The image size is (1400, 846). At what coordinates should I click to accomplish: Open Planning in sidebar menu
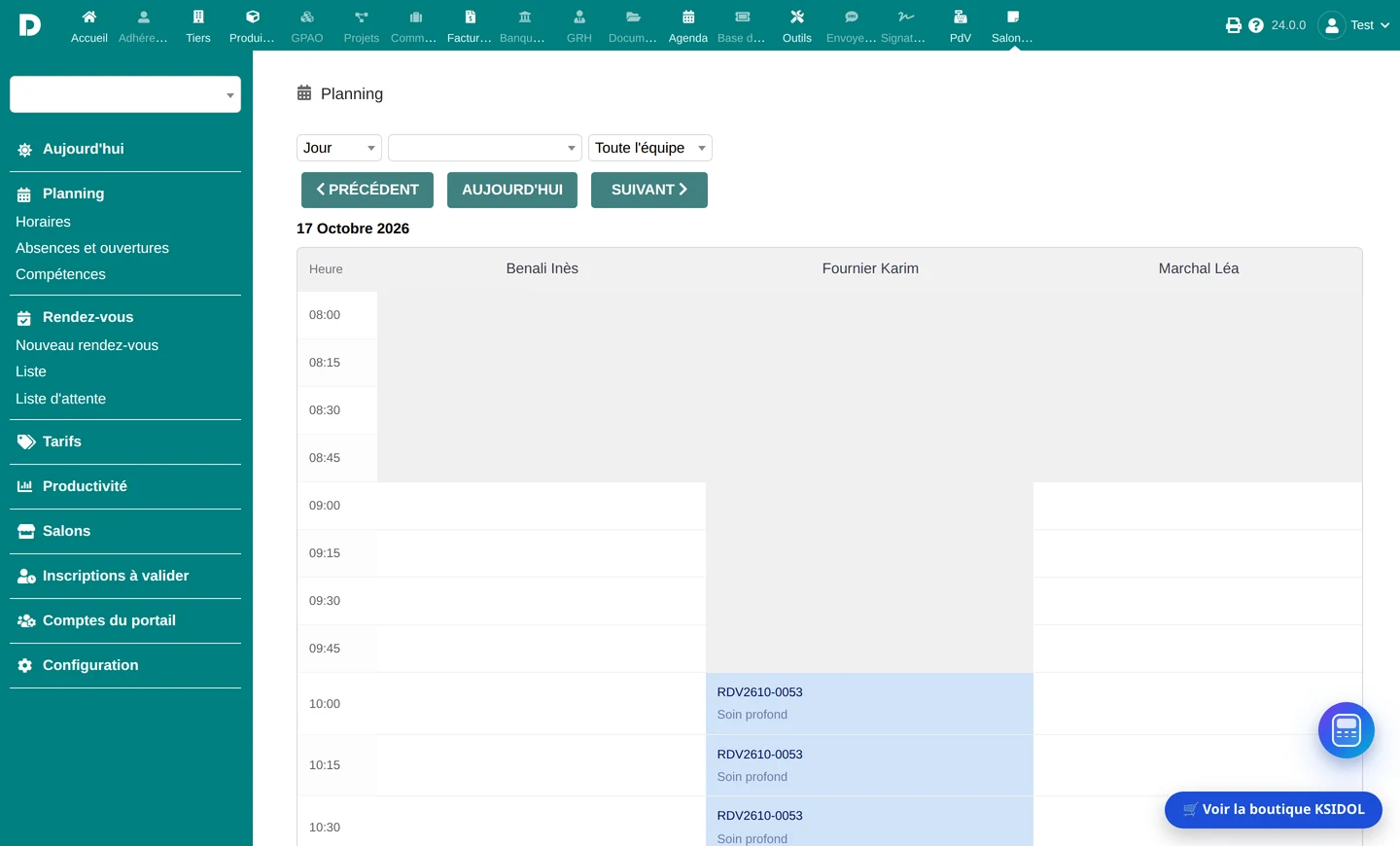point(73,194)
